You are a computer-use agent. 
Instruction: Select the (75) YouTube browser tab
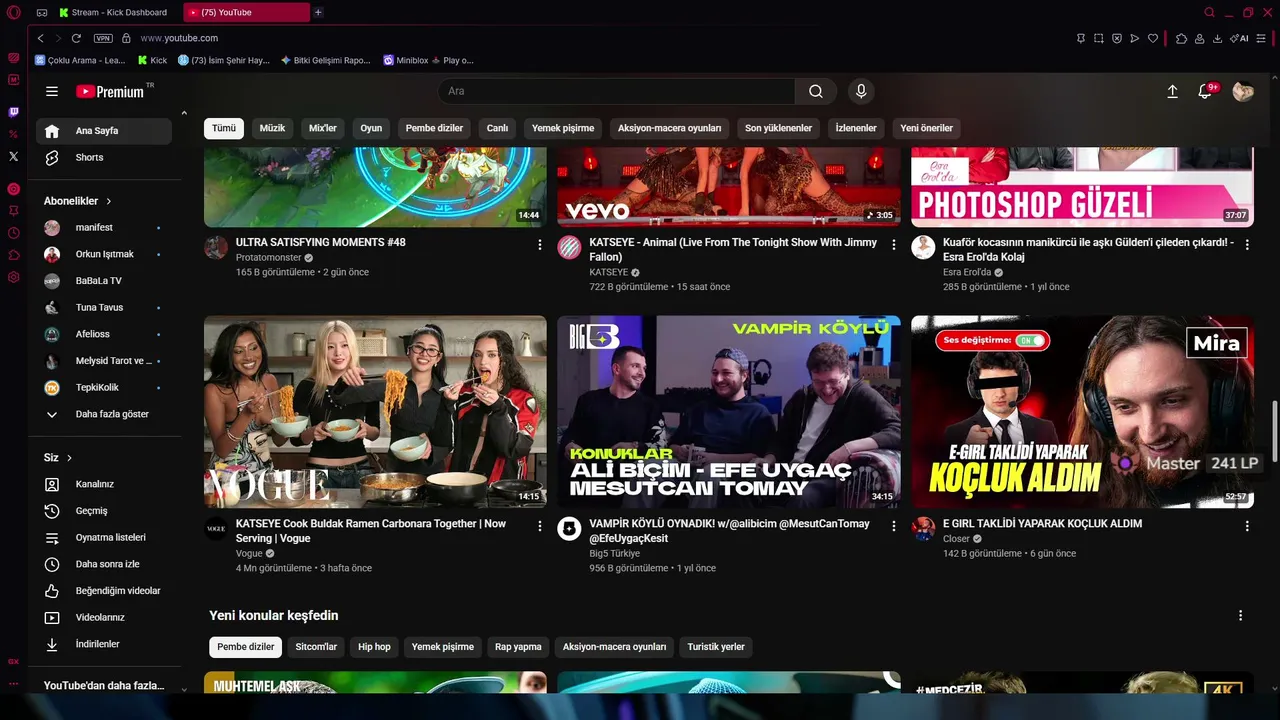246,13
